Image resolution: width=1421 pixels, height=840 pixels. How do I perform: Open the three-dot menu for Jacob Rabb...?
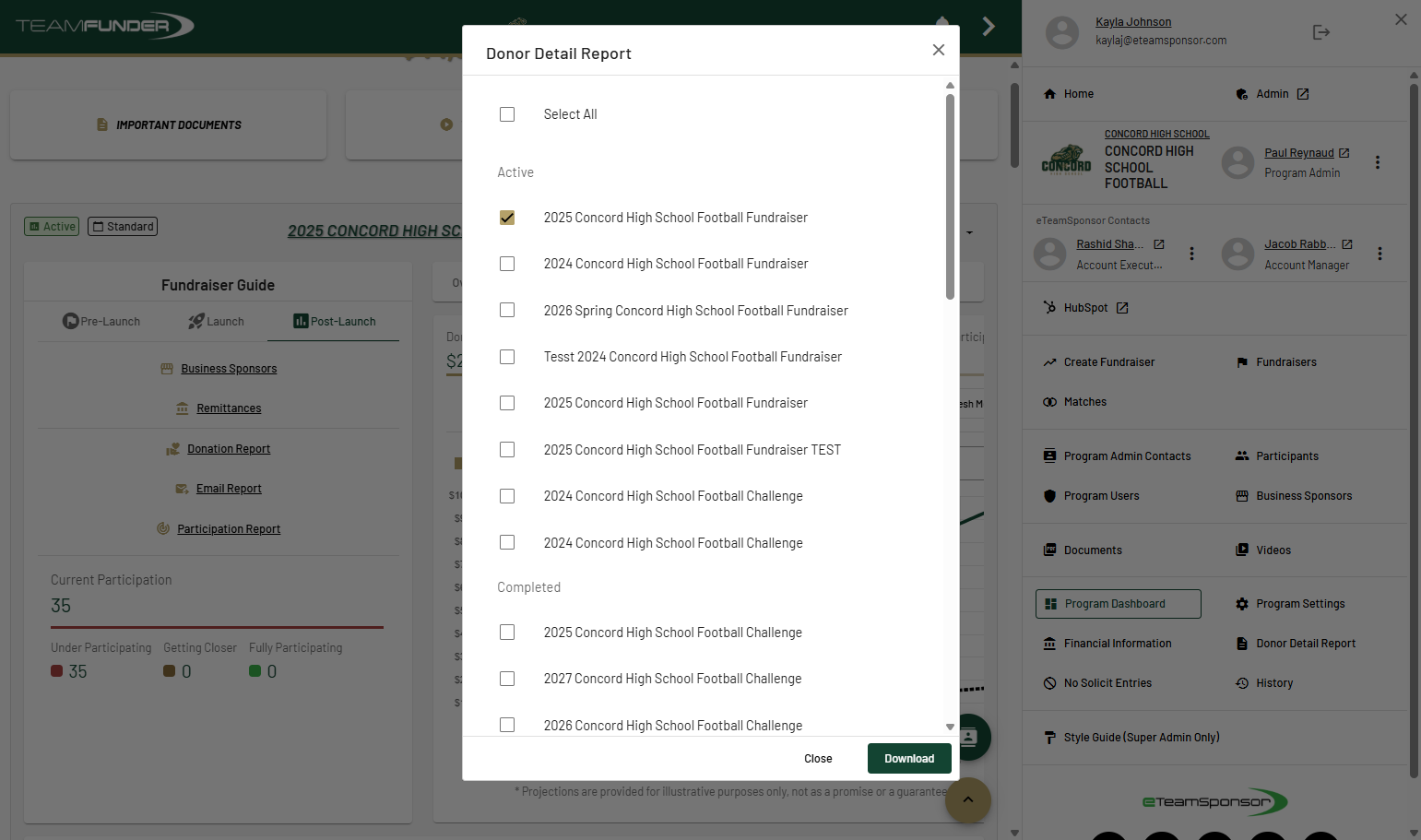point(1380,254)
